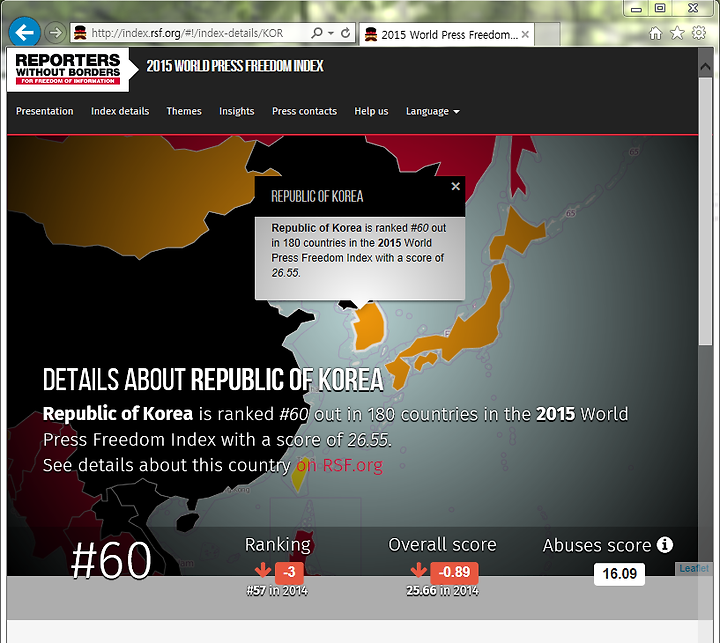Click the scrollbar up arrow
This screenshot has height=643, width=720.
tap(705, 67)
